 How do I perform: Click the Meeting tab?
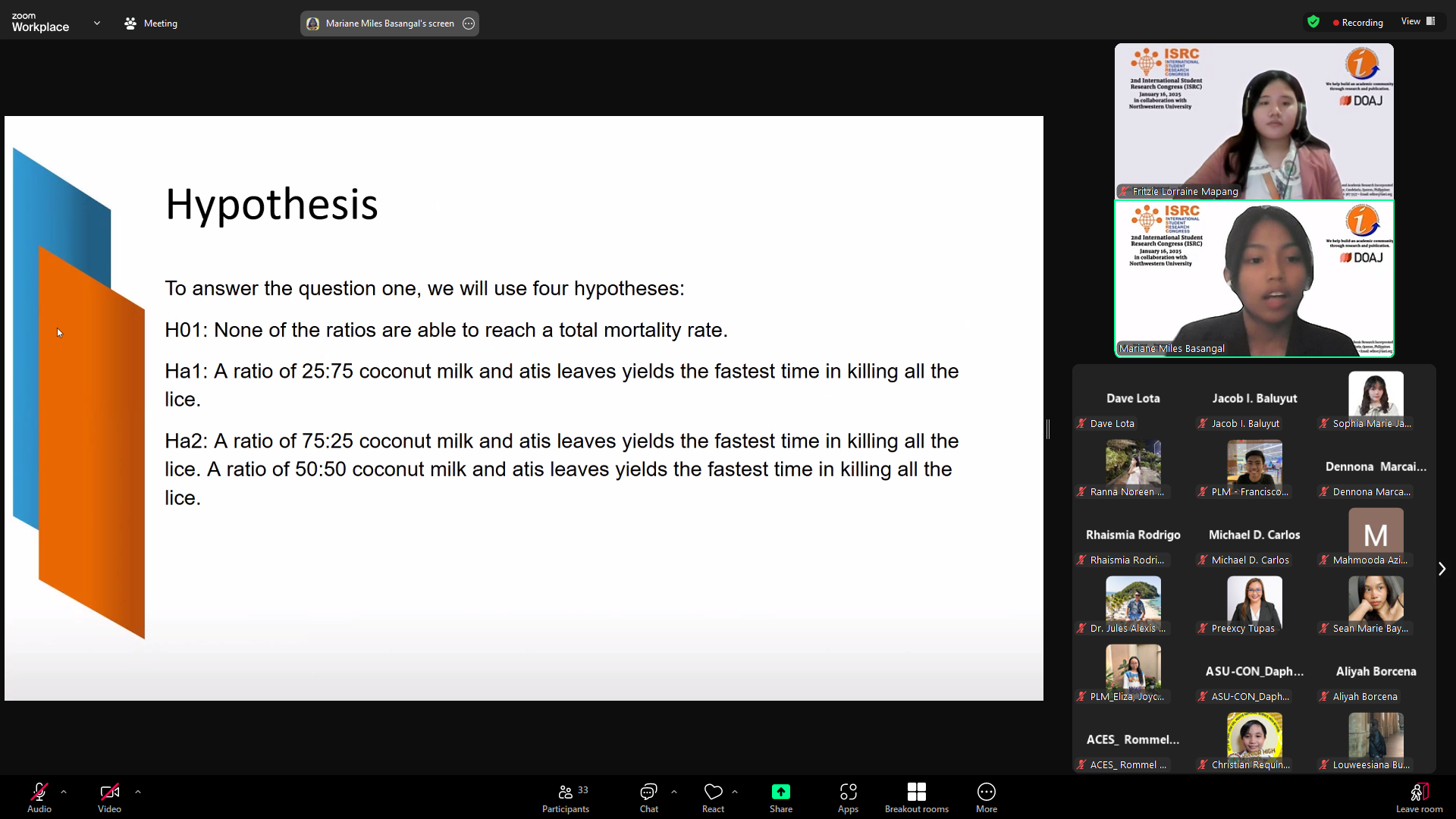pyautogui.click(x=151, y=24)
